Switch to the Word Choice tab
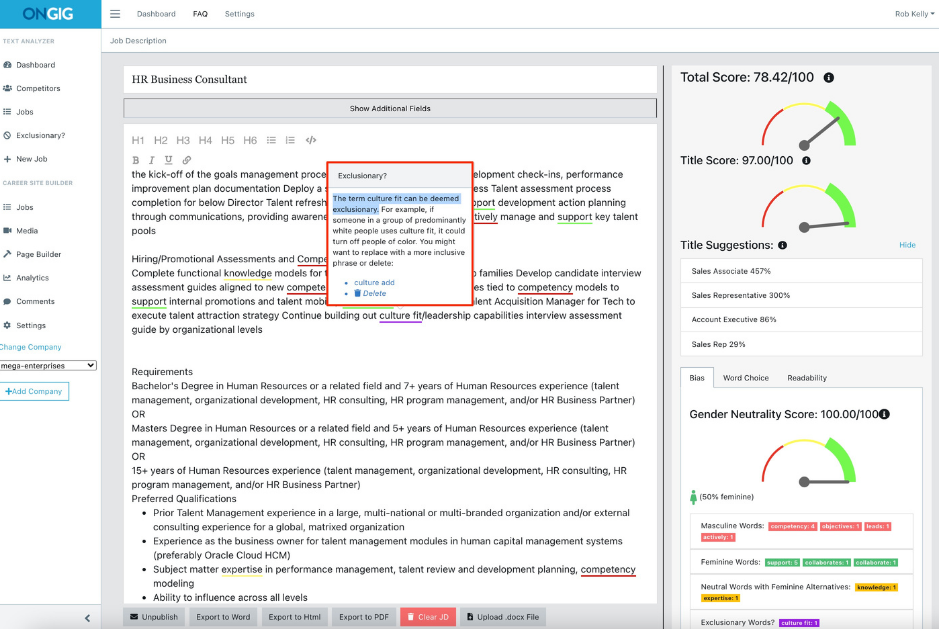Image resolution: width=939 pixels, height=629 pixels. 746,378
